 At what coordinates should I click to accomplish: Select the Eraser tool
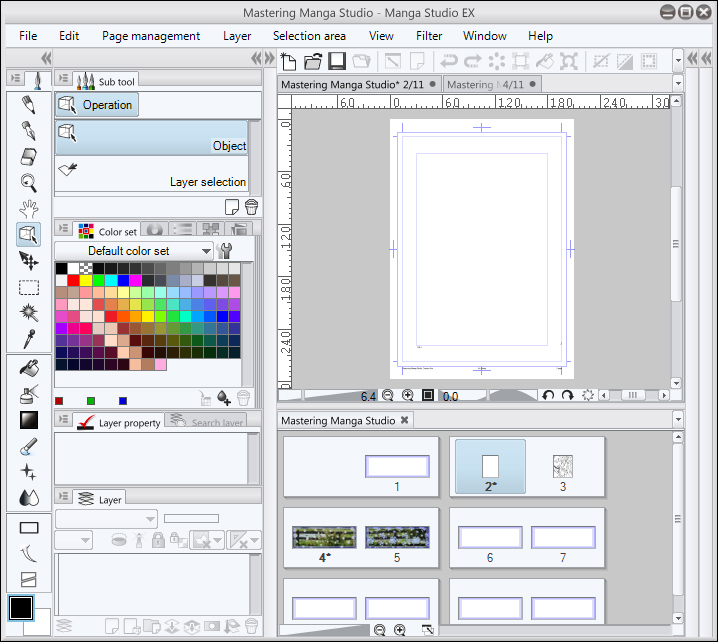[x=28, y=157]
